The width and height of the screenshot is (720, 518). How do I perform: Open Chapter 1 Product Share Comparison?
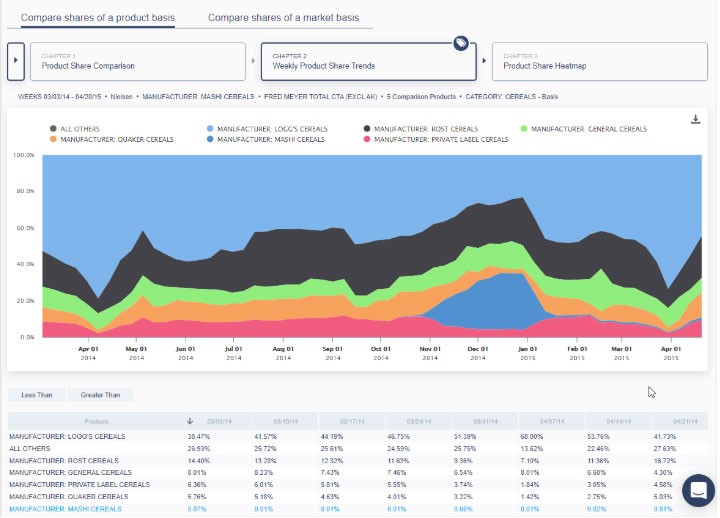coord(138,62)
